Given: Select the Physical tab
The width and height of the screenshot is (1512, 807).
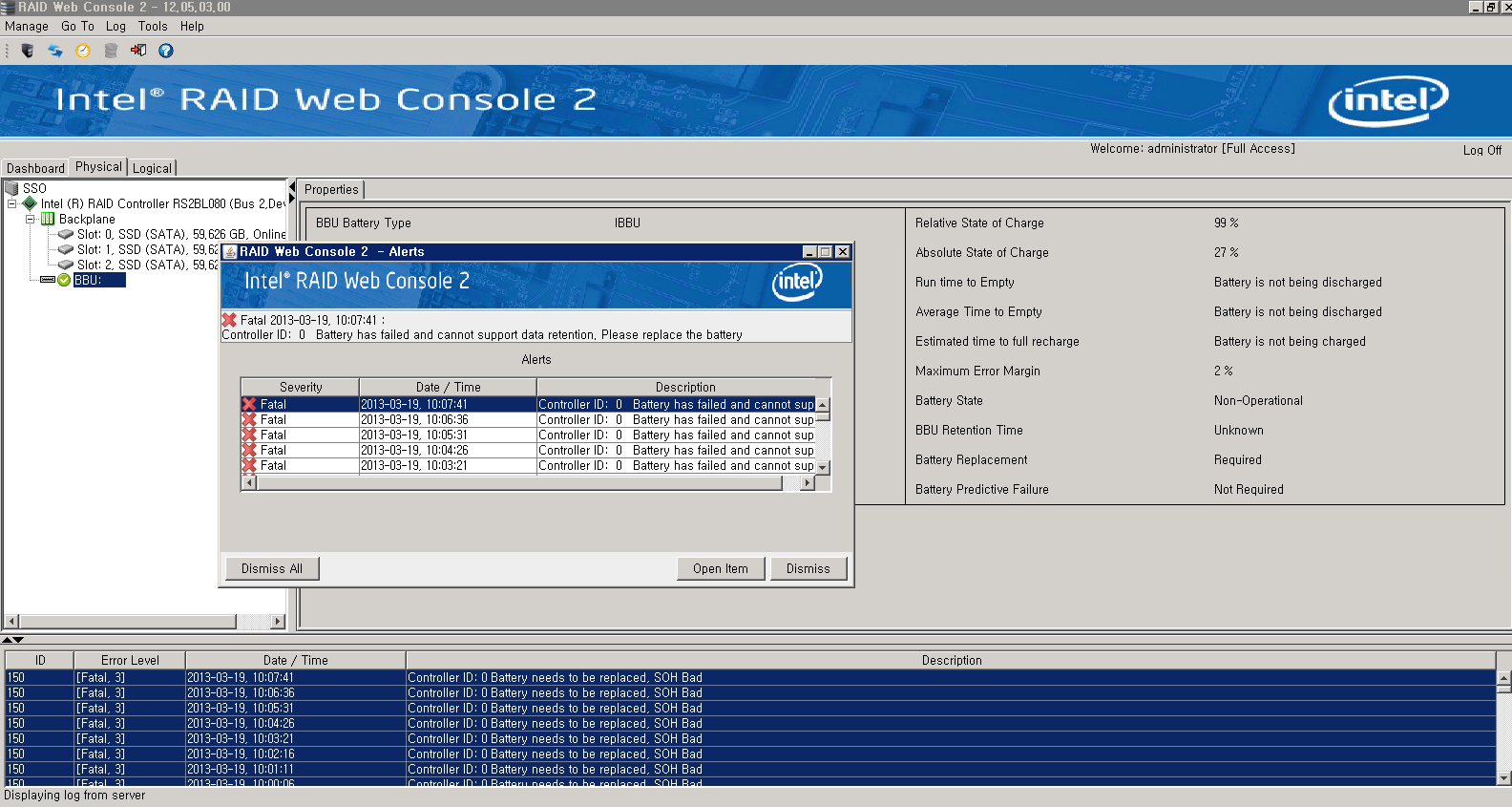Looking at the screenshot, I should pos(98,167).
